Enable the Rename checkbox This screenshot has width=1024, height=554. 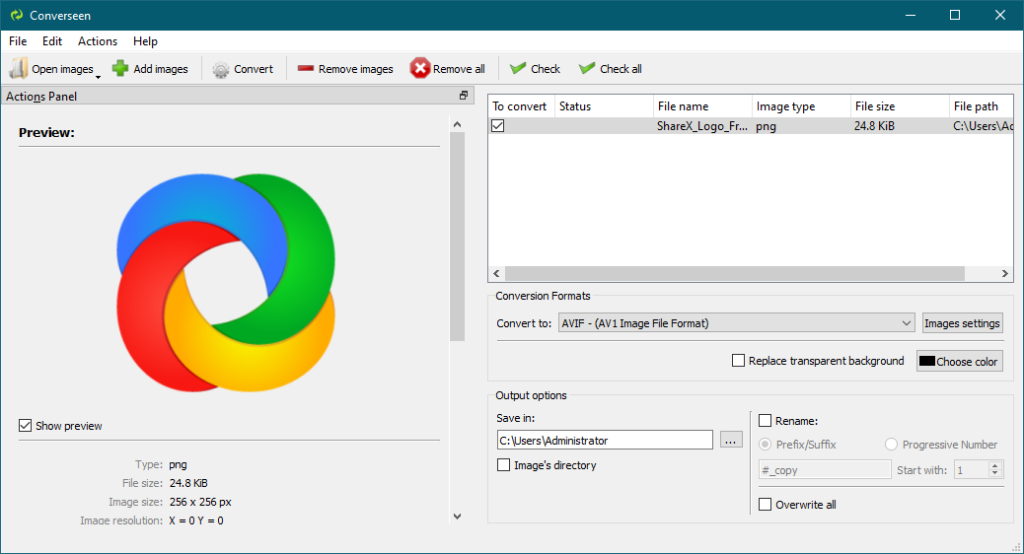tap(765, 421)
